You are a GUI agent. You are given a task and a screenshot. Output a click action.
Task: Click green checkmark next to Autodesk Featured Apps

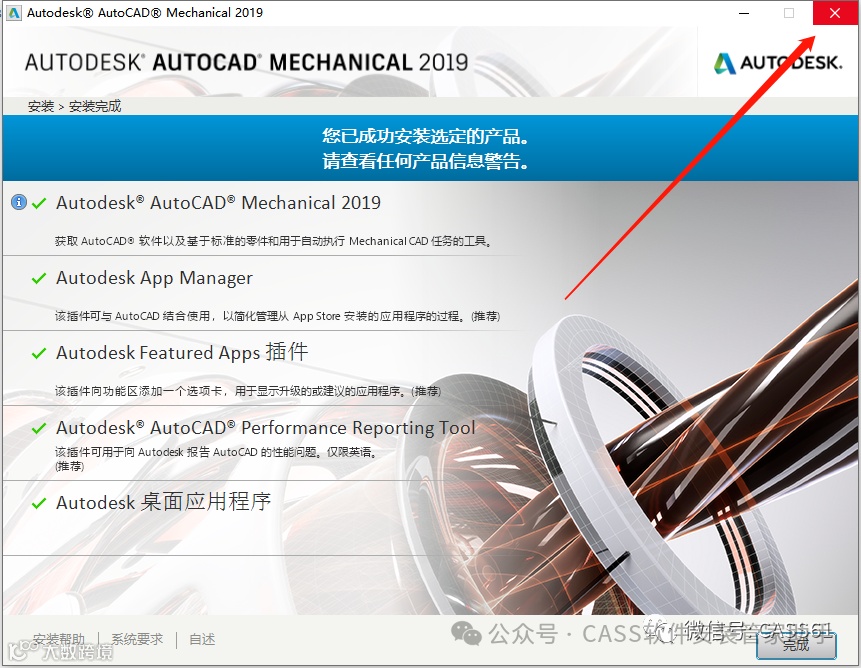click(x=39, y=353)
